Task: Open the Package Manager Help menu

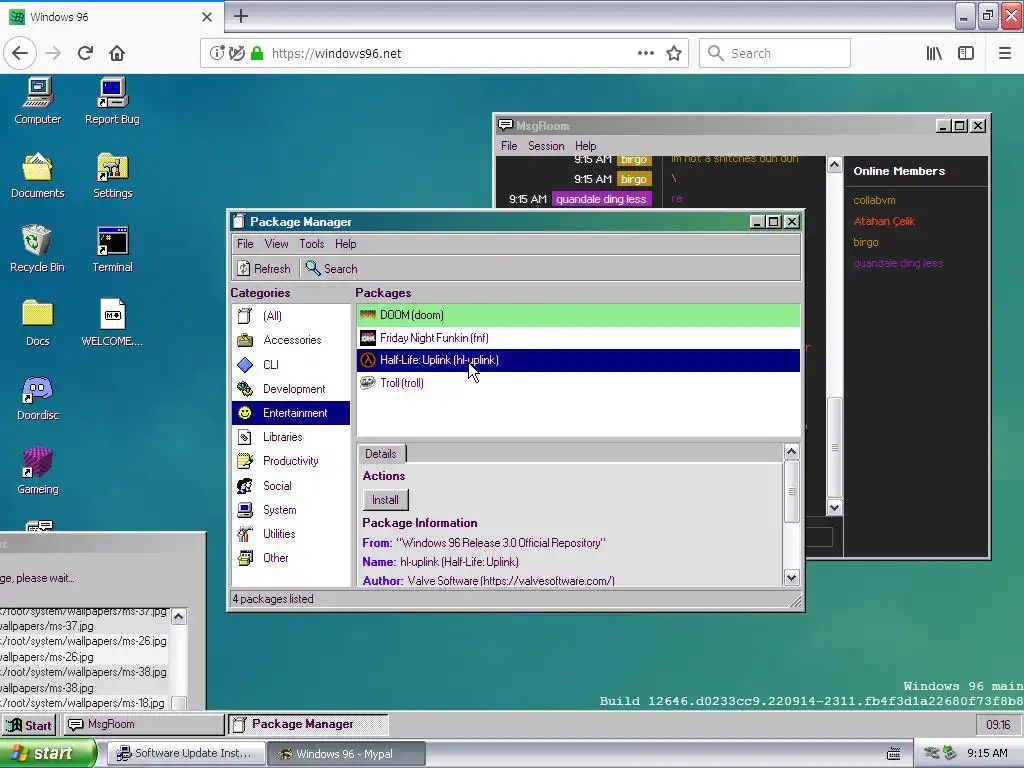Action: [345, 244]
